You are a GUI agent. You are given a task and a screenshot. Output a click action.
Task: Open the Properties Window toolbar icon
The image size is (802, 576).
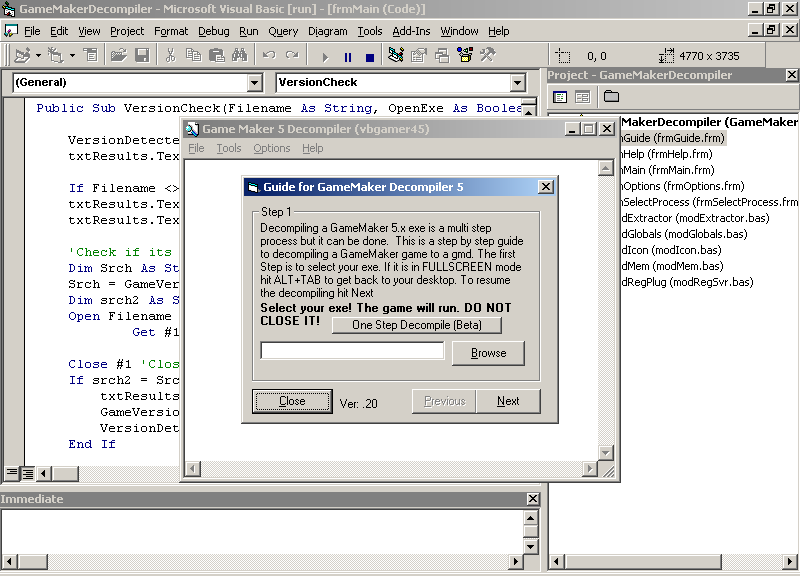(419, 55)
